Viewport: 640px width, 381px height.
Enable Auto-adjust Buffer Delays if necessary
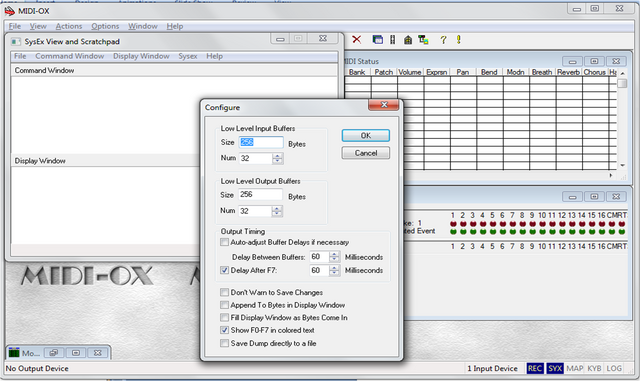(x=224, y=242)
